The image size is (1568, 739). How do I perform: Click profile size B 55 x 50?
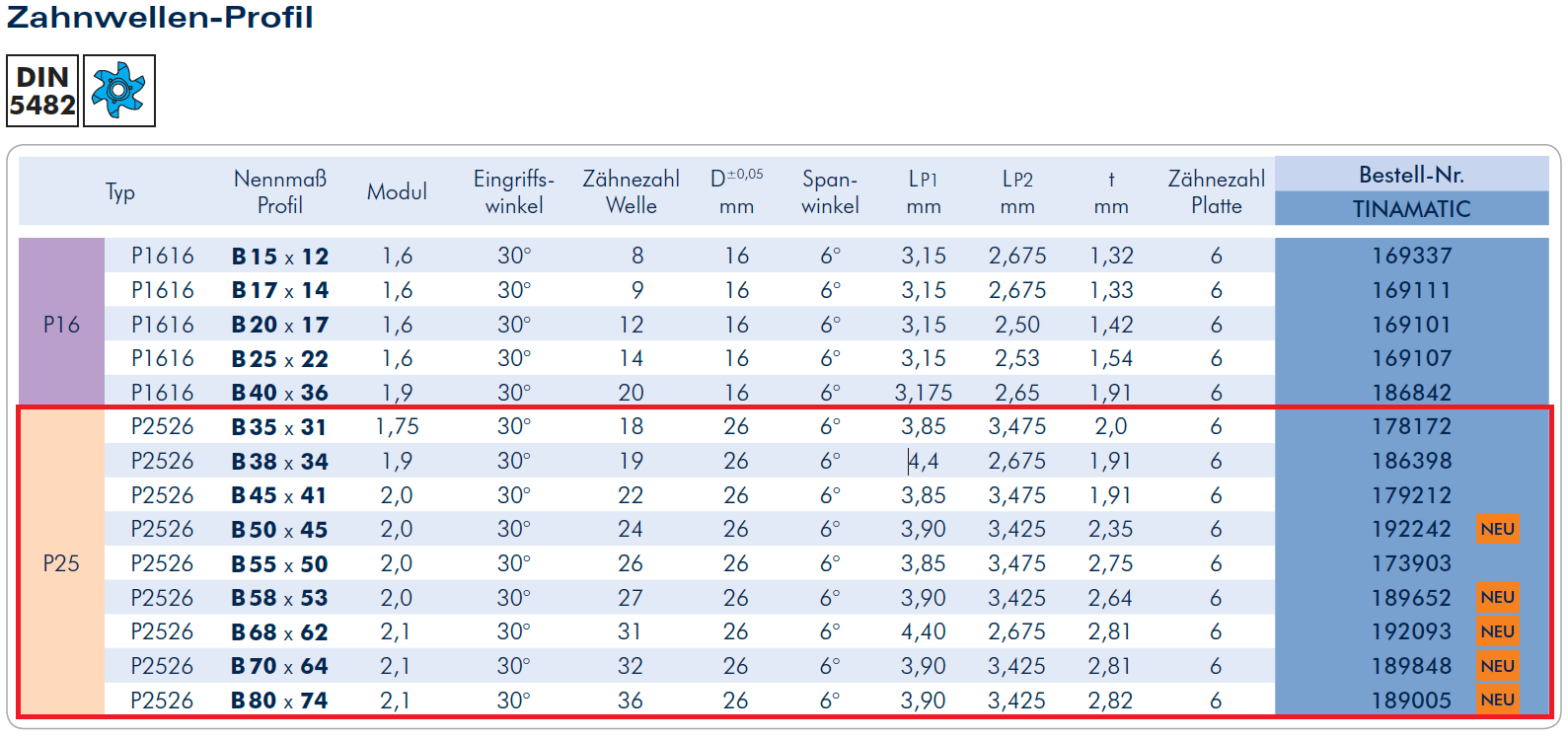click(x=280, y=564)
